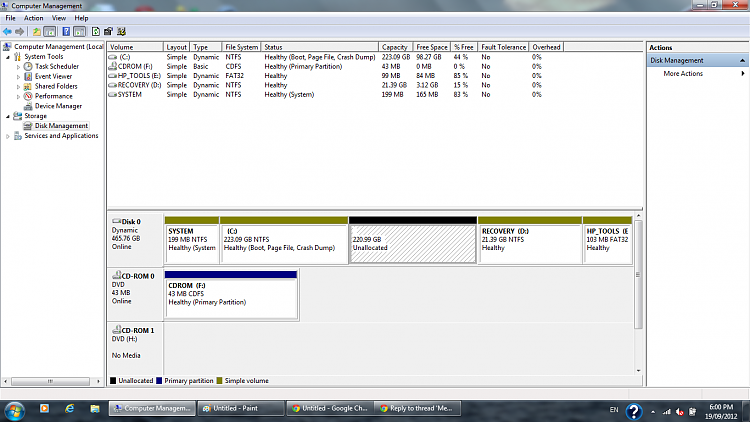Image resolution: width=750 pixels, height=422 pixels.
Task: Open Windows Explorer from the taskbar
Action: click(x=95, y=409)
